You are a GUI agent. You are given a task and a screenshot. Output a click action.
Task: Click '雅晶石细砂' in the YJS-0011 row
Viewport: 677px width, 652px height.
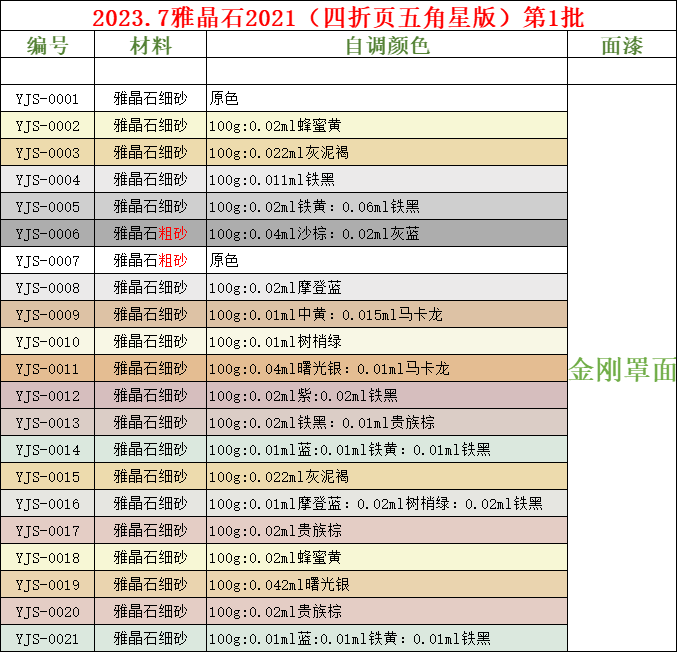(151, 368)
